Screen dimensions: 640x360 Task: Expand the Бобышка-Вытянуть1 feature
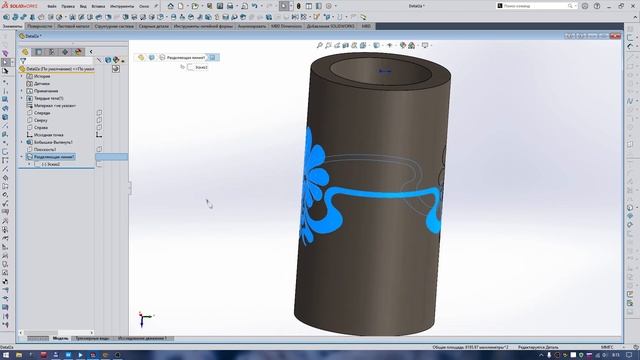point(22,142)
